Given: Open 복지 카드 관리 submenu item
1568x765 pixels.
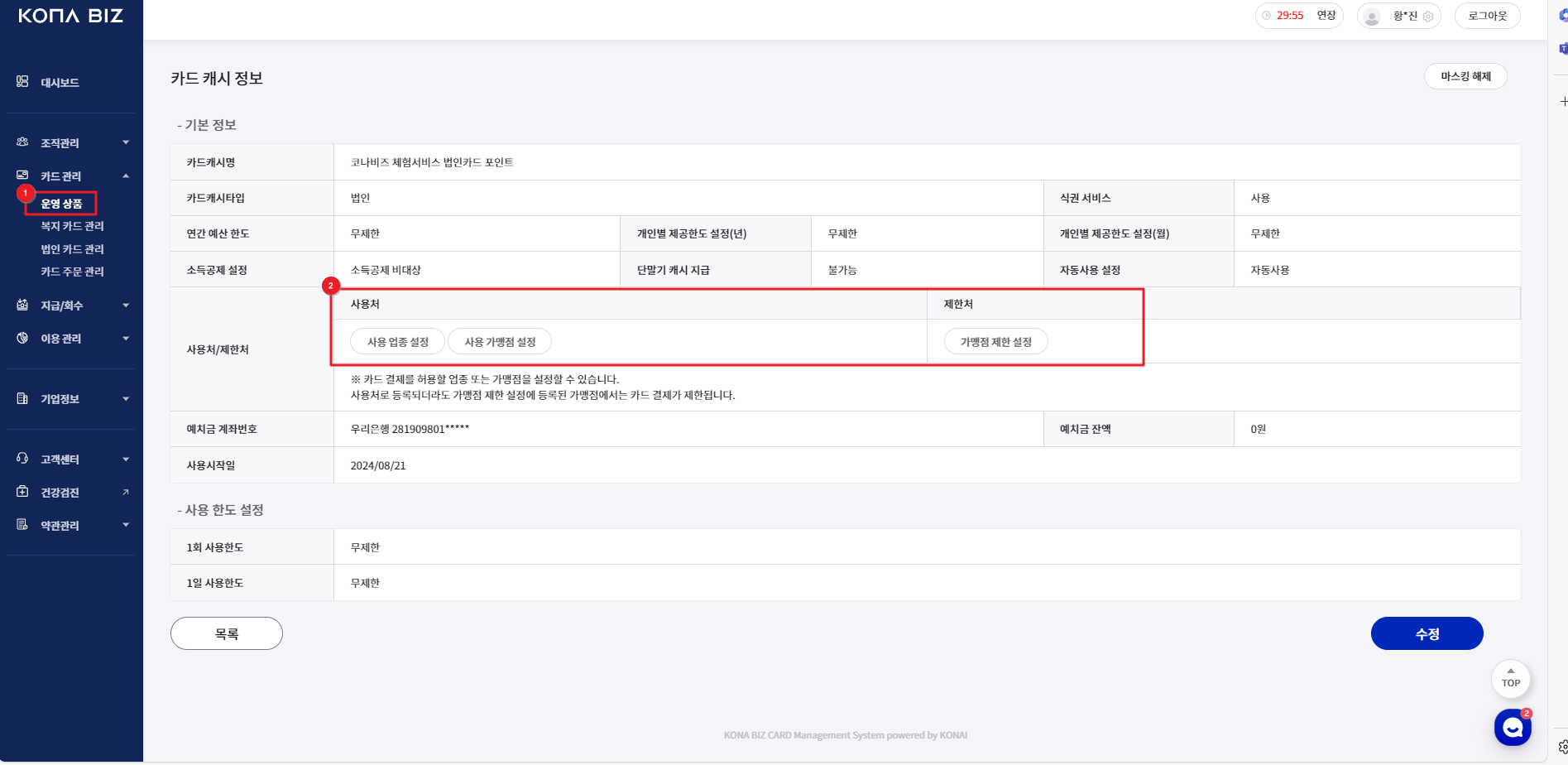Looking at the screenshot, I should (x=72, y=226).
